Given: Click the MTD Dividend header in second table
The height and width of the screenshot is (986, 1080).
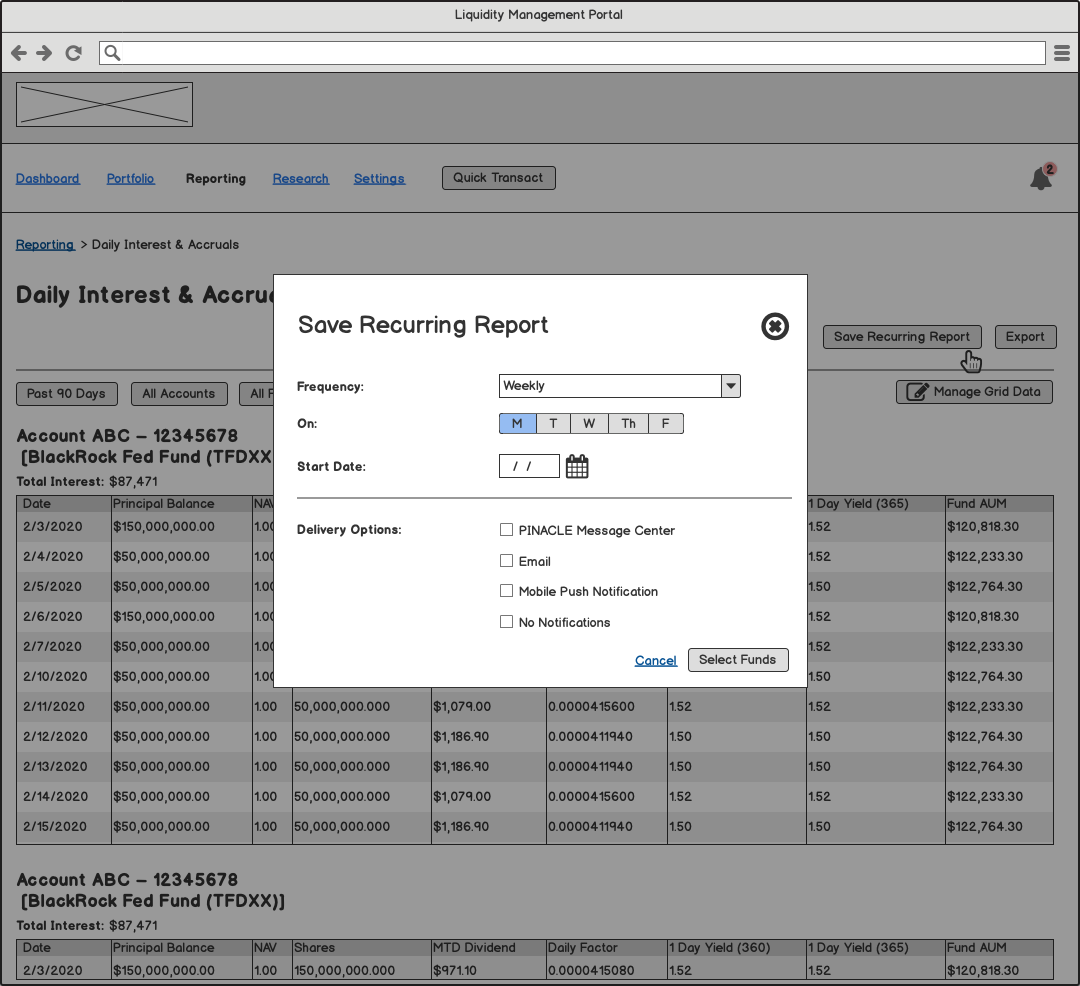Looking at the screenshot, I should [488, 947].
